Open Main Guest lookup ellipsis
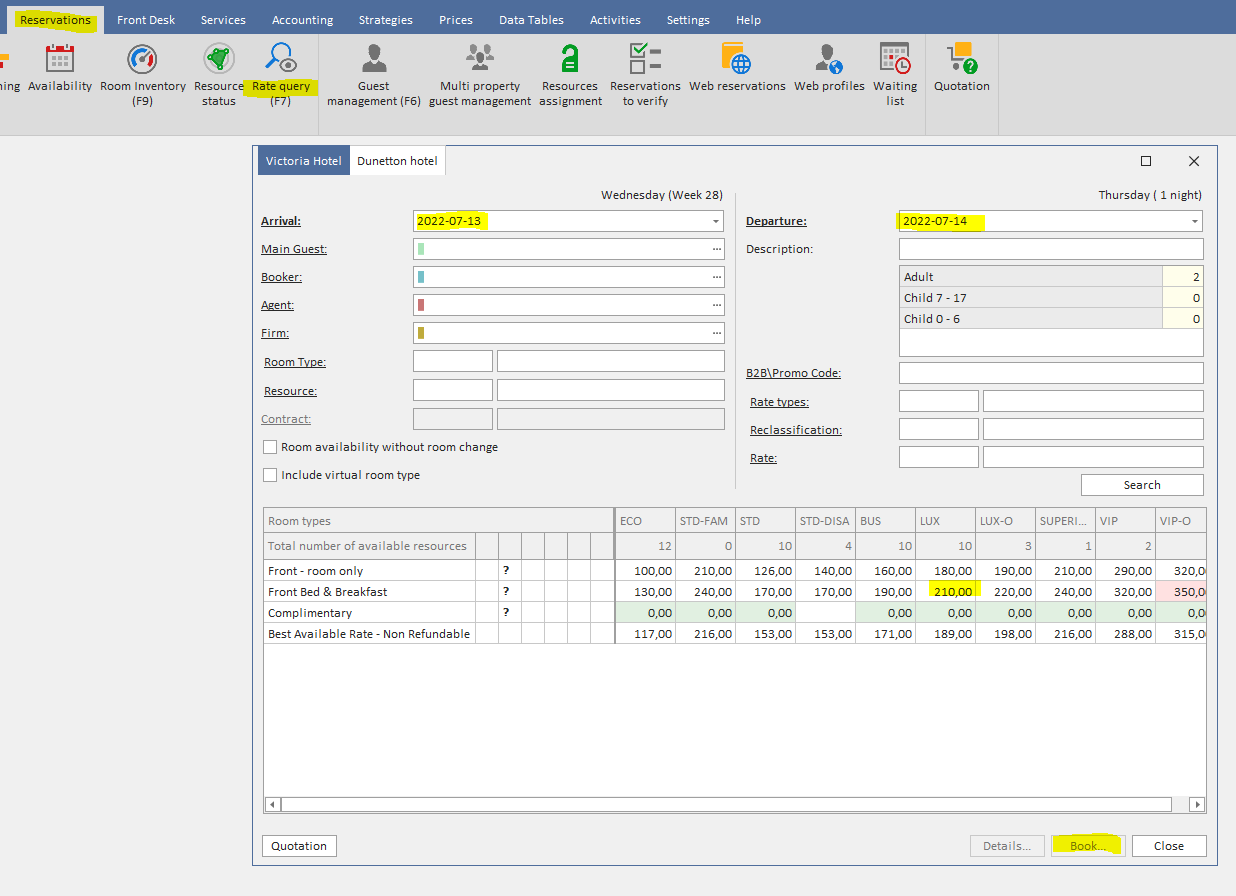 point(716,249)
